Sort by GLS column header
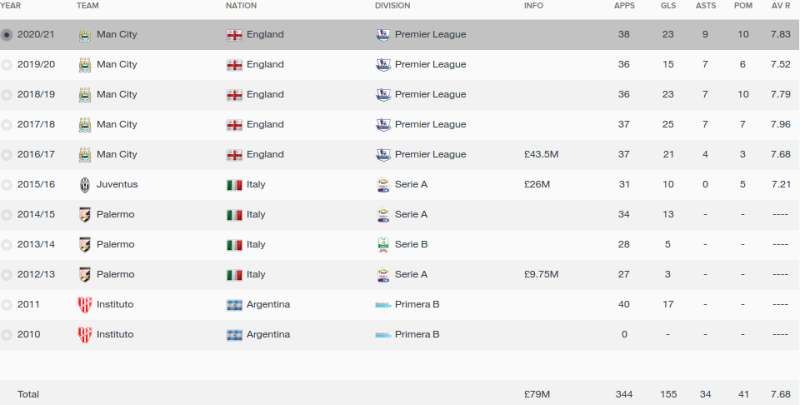 click(x=668, y=6)
